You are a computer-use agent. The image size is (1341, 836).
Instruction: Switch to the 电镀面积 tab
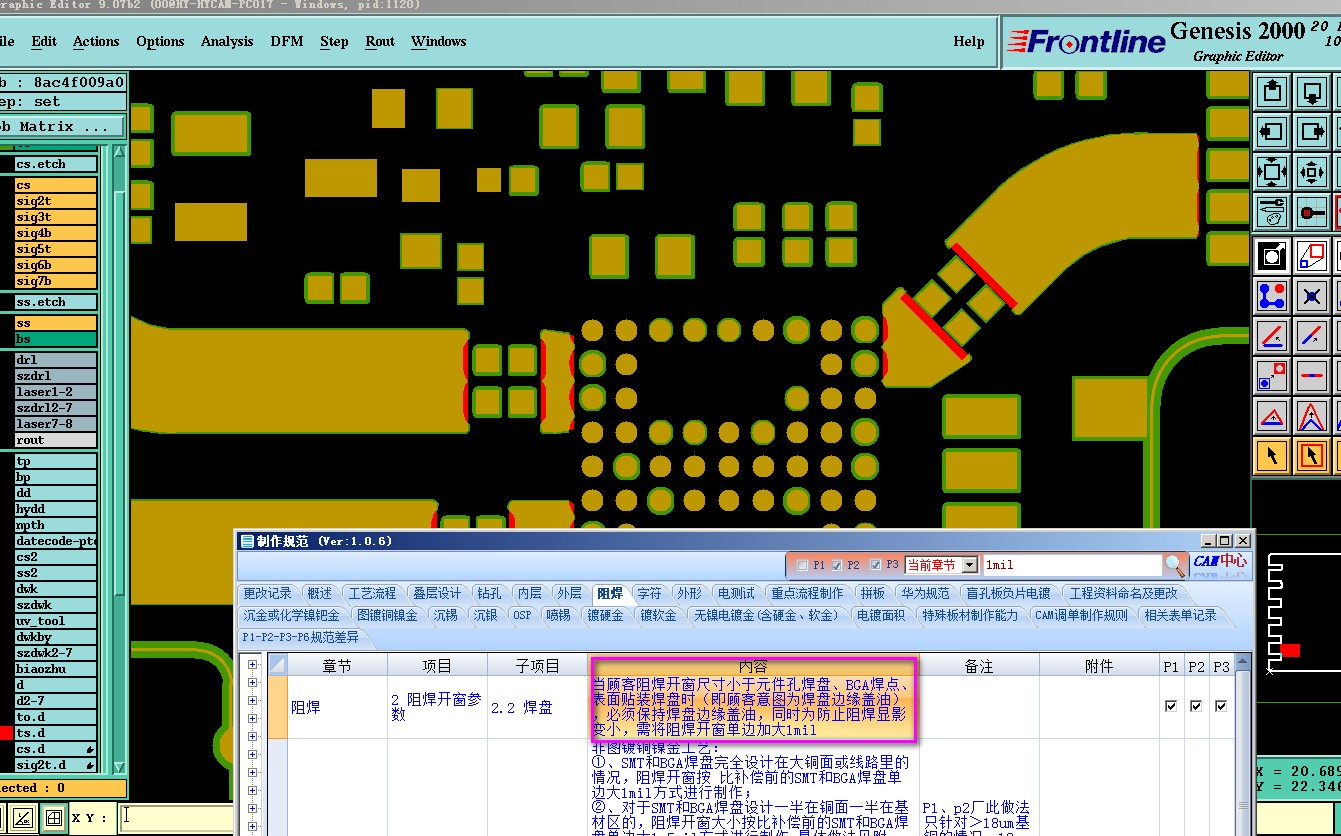881,615
